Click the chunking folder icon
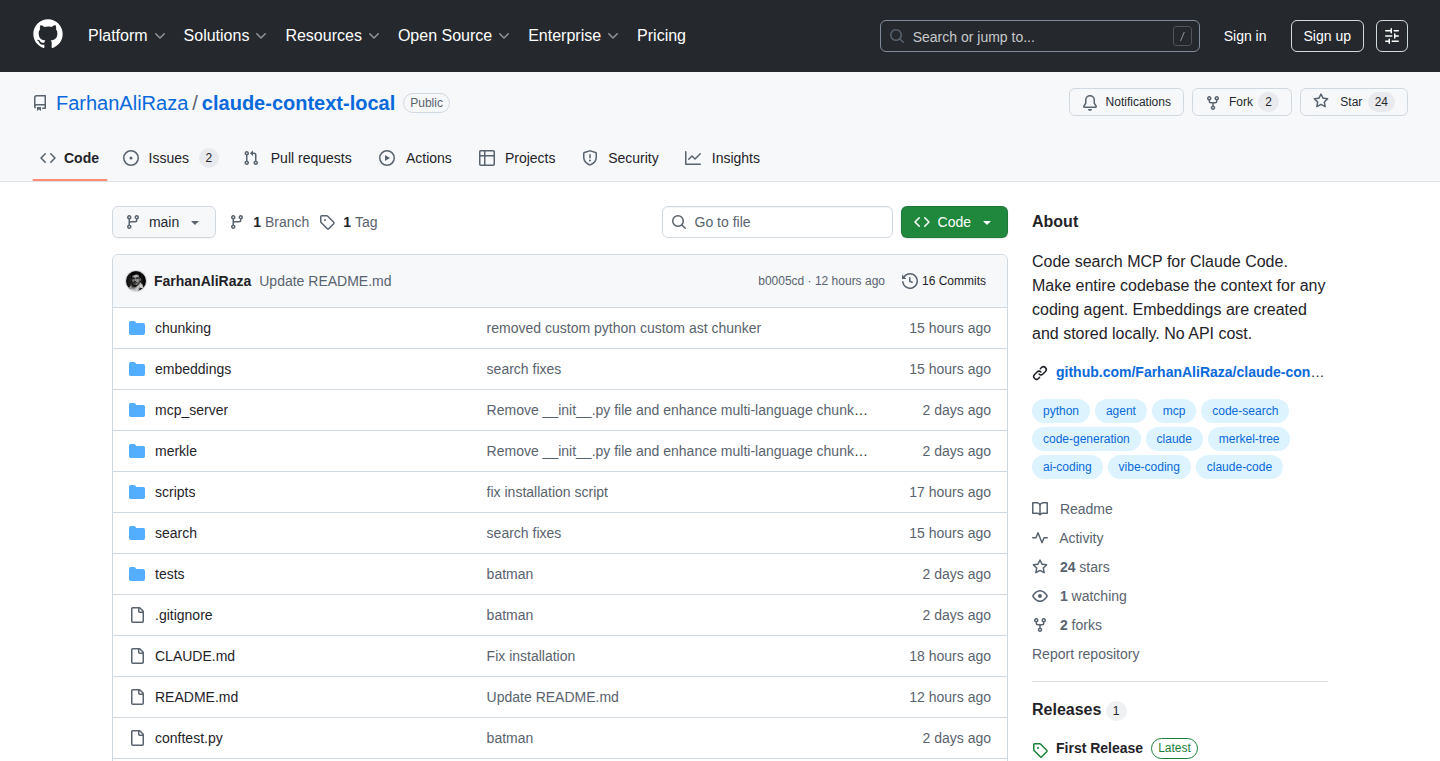 tap(137, 328)
